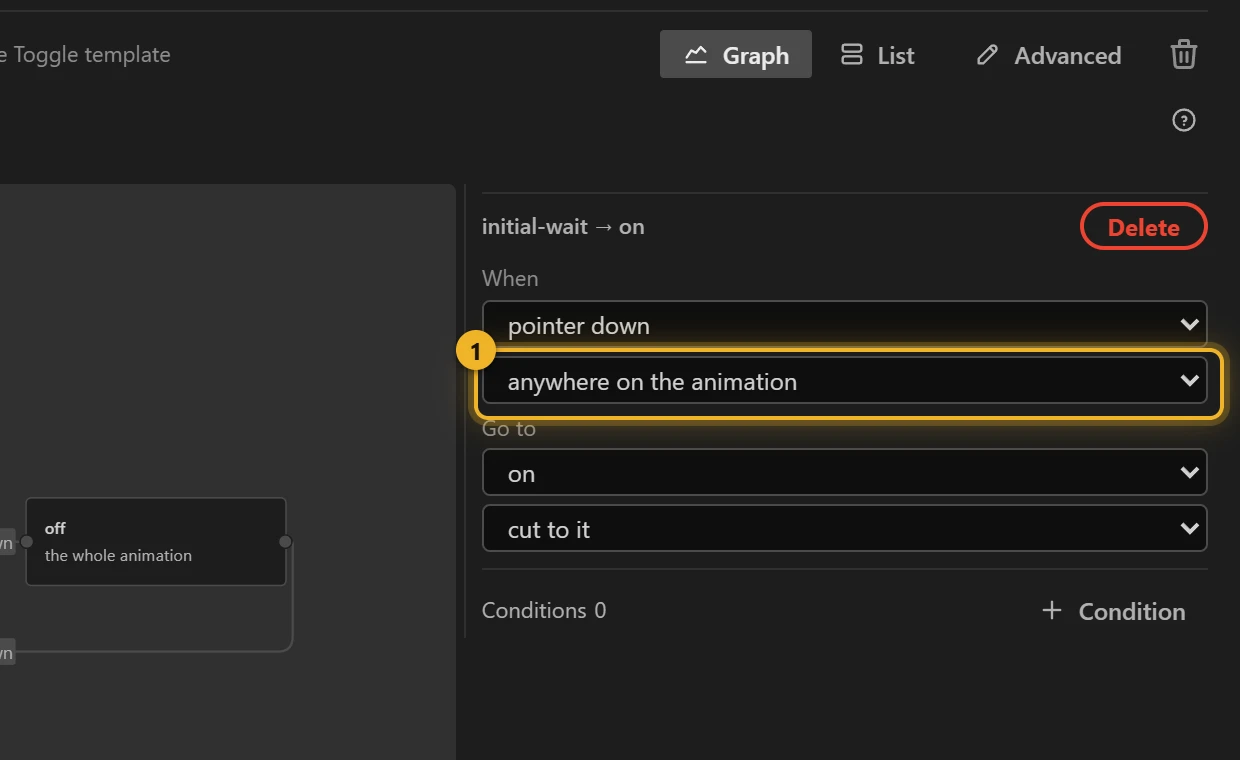Delete the template with the trash icon
1240x760 pixels.
point(1184,54)
